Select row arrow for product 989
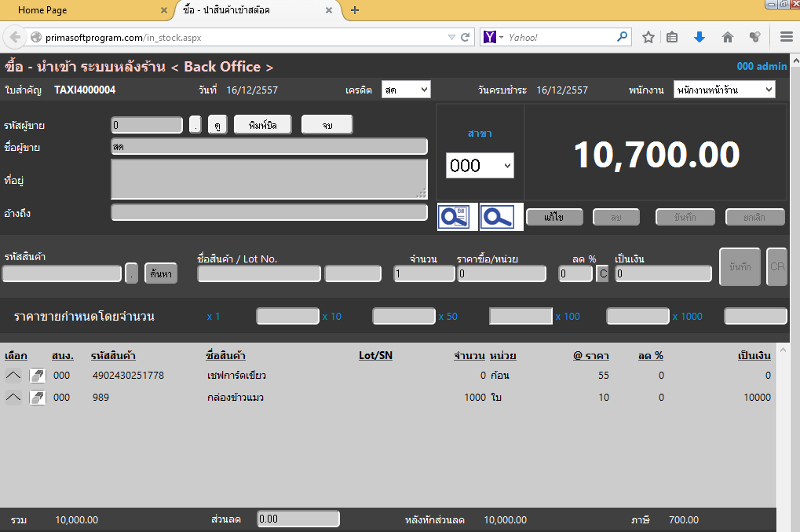The height and width of the screenshot is (532, 800). pos(13,397)
